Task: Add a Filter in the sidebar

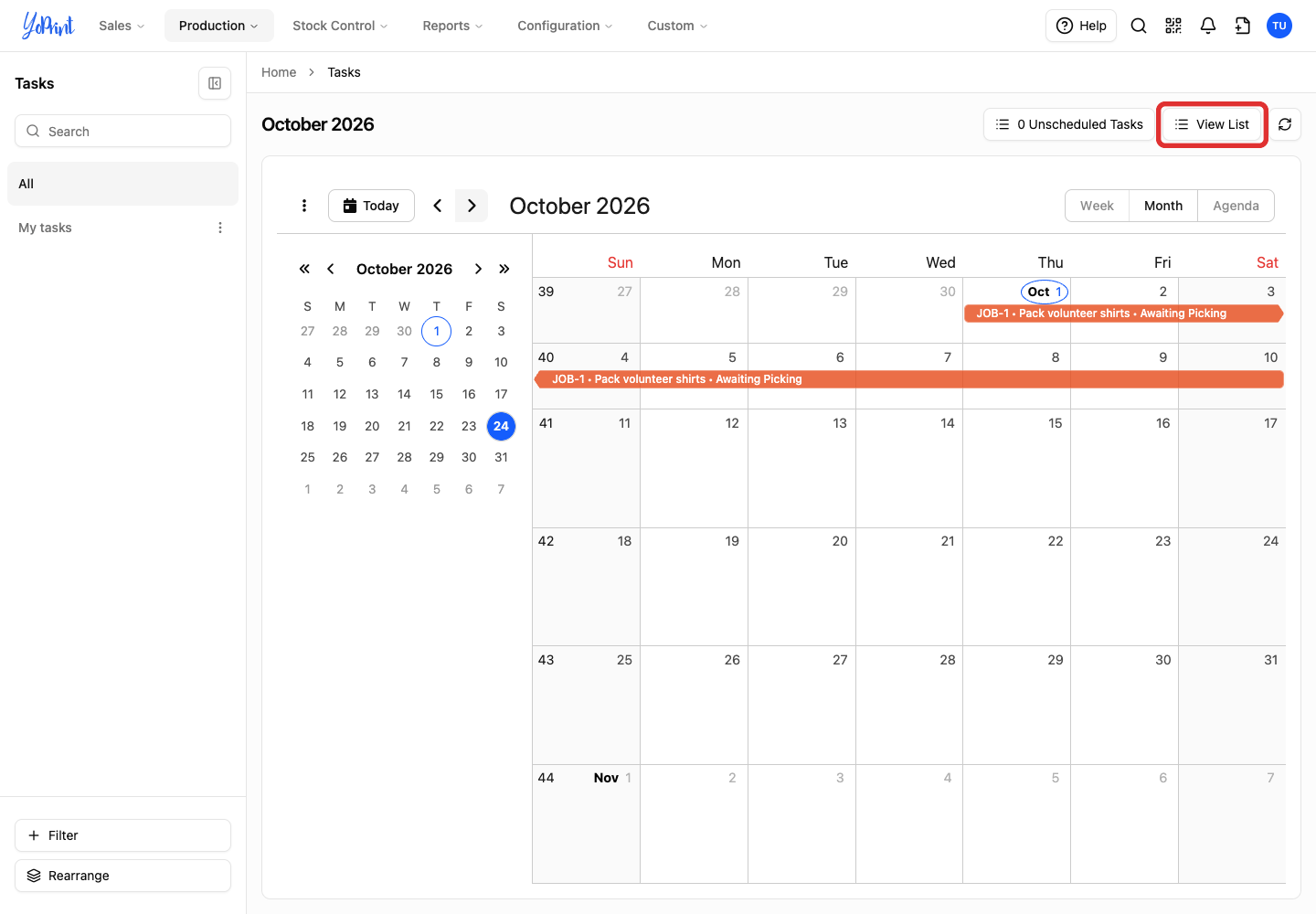Action: [x=122, y=835]
